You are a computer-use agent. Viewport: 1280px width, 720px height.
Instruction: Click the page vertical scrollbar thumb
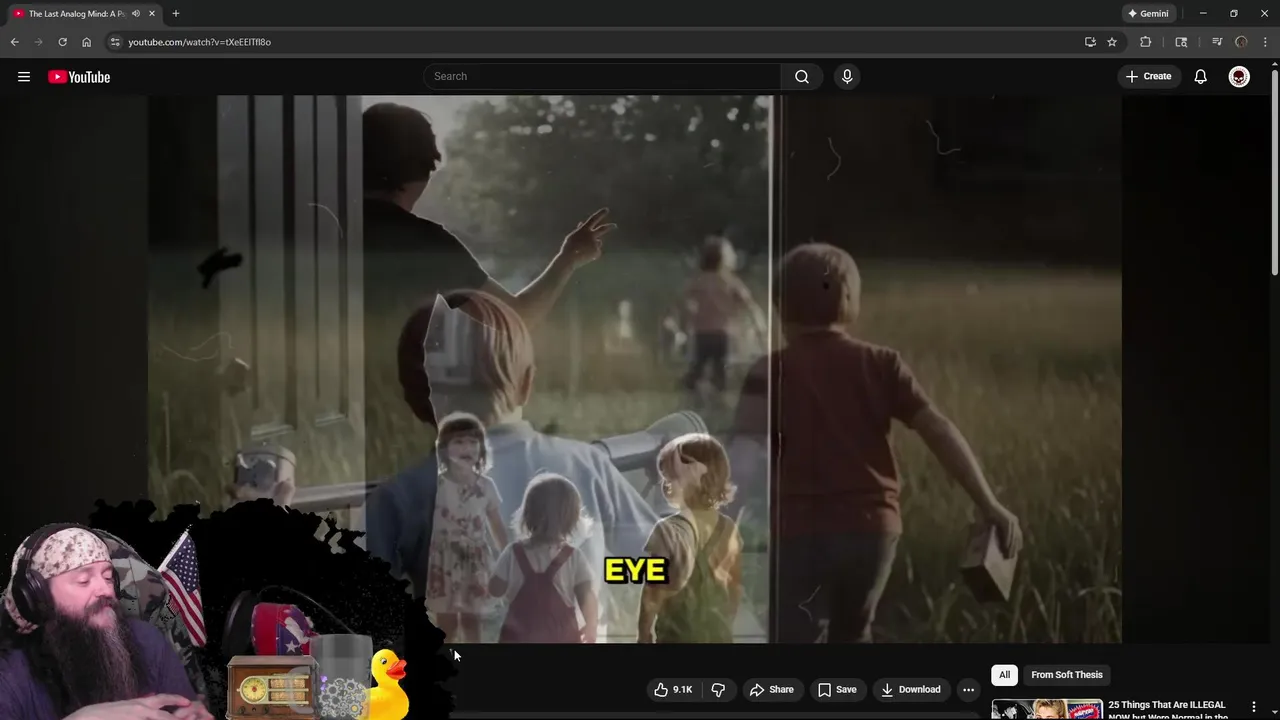point(1274,172)
